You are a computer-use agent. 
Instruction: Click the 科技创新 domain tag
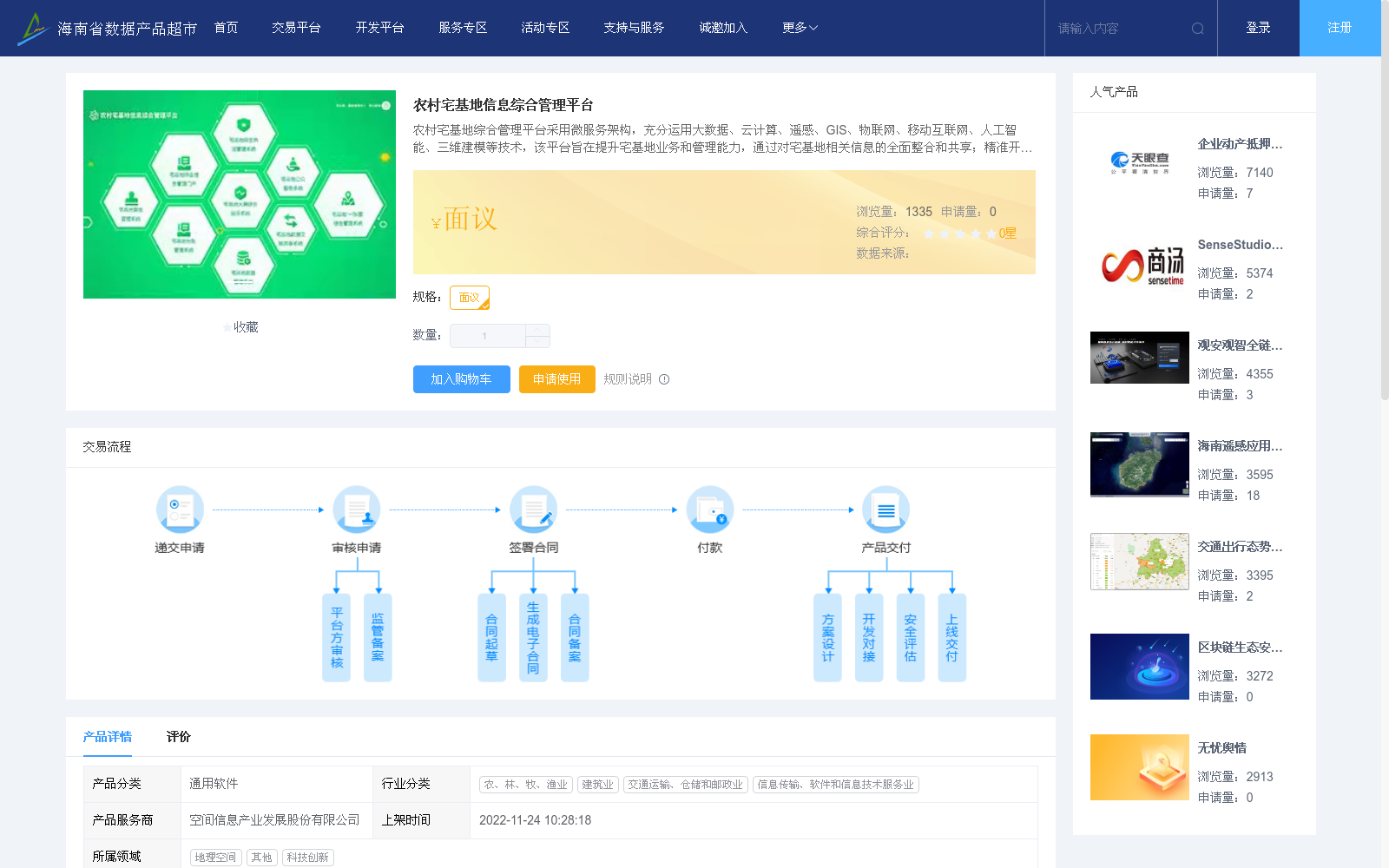click(x=307, y=858)
